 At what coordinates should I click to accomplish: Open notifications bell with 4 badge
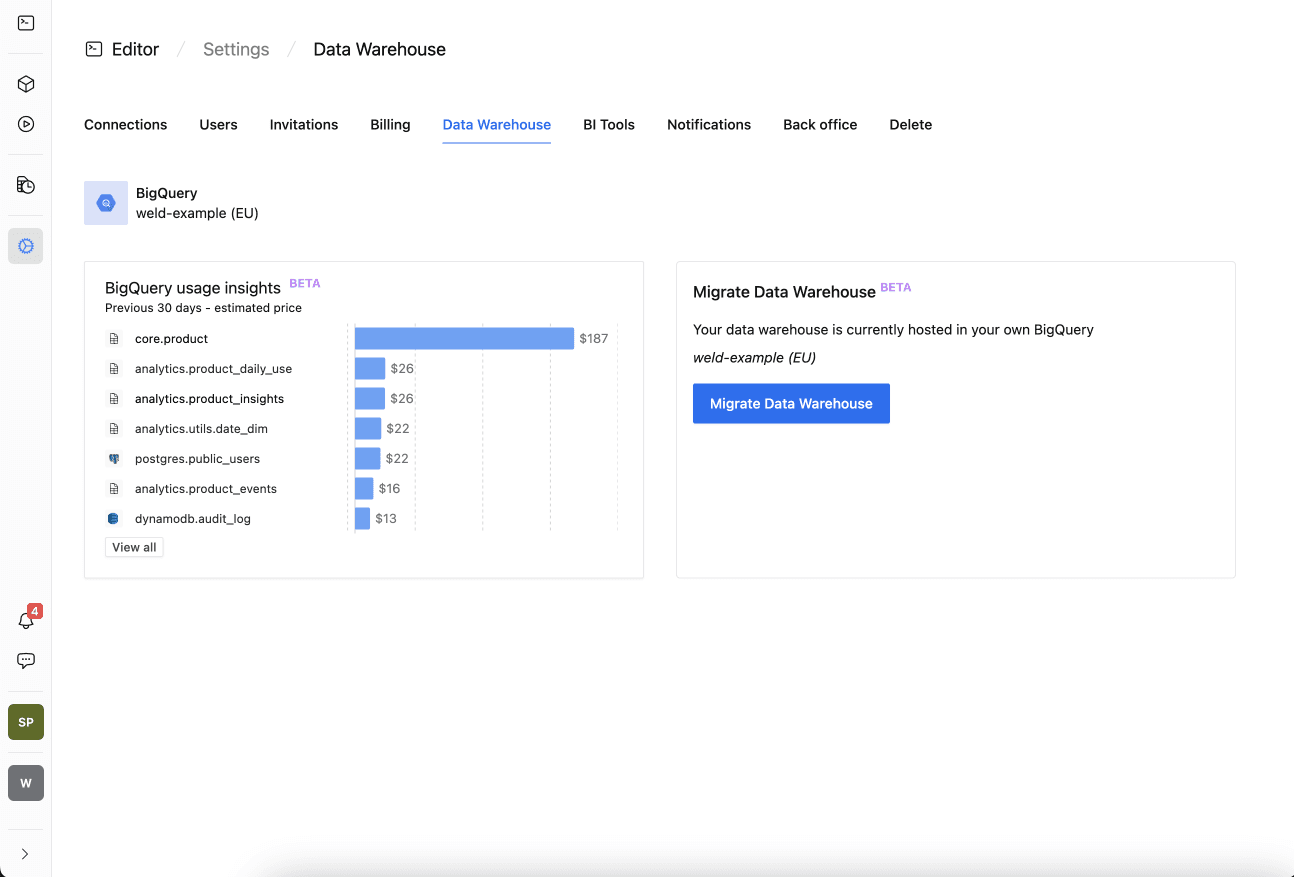coord(27,619)
